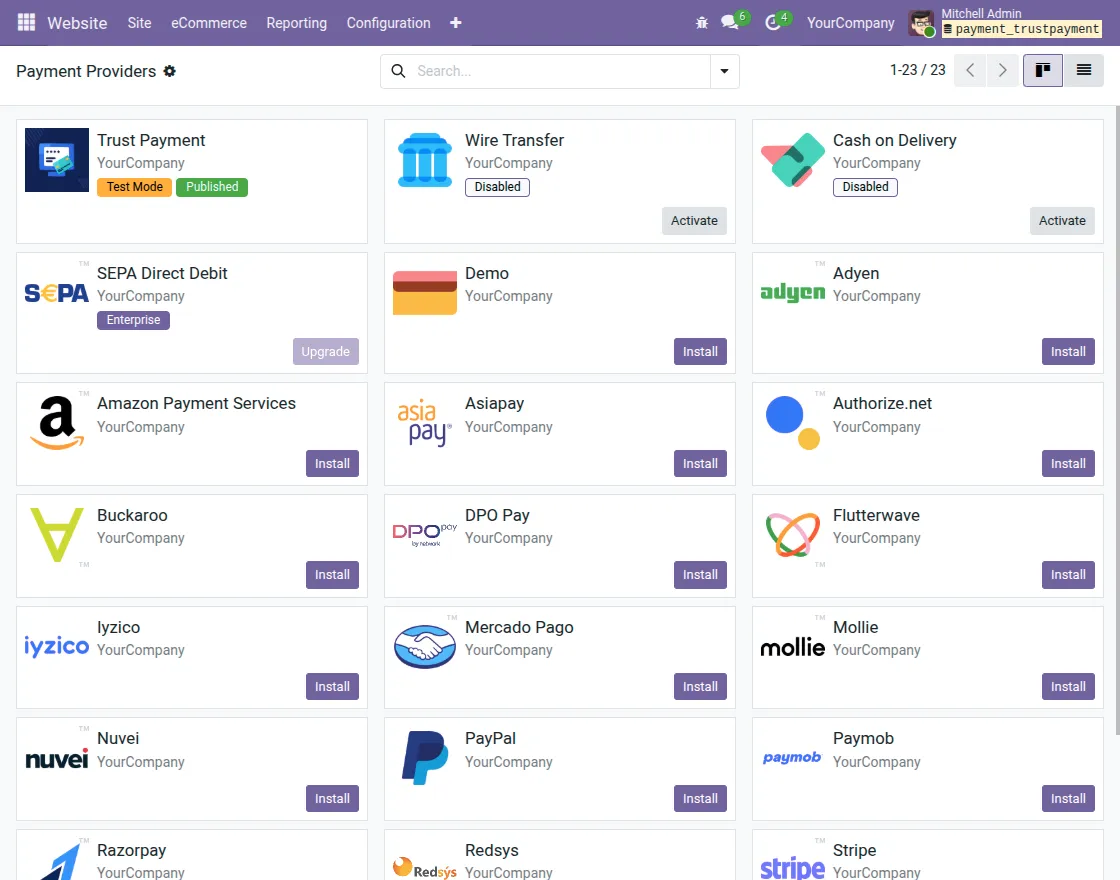Switch to list view

1084,70
